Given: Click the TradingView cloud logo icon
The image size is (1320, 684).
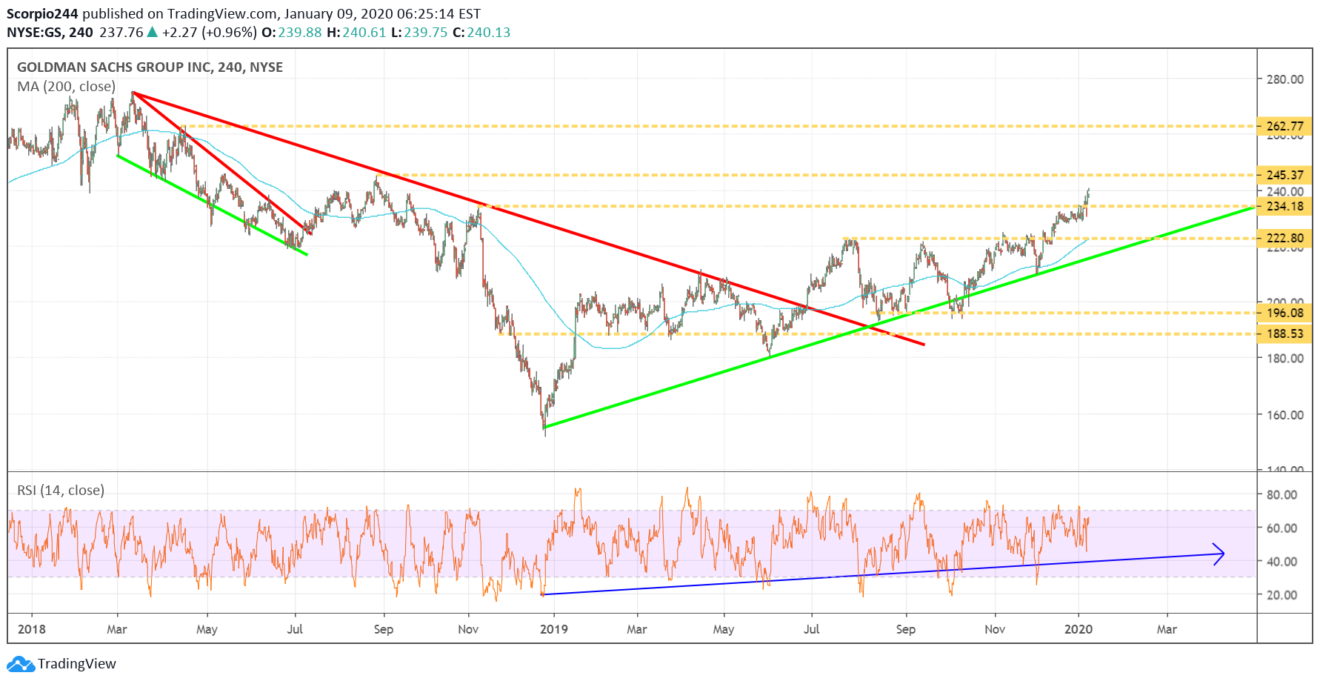Looking at the screenshot, I should [x=19, y=664].
